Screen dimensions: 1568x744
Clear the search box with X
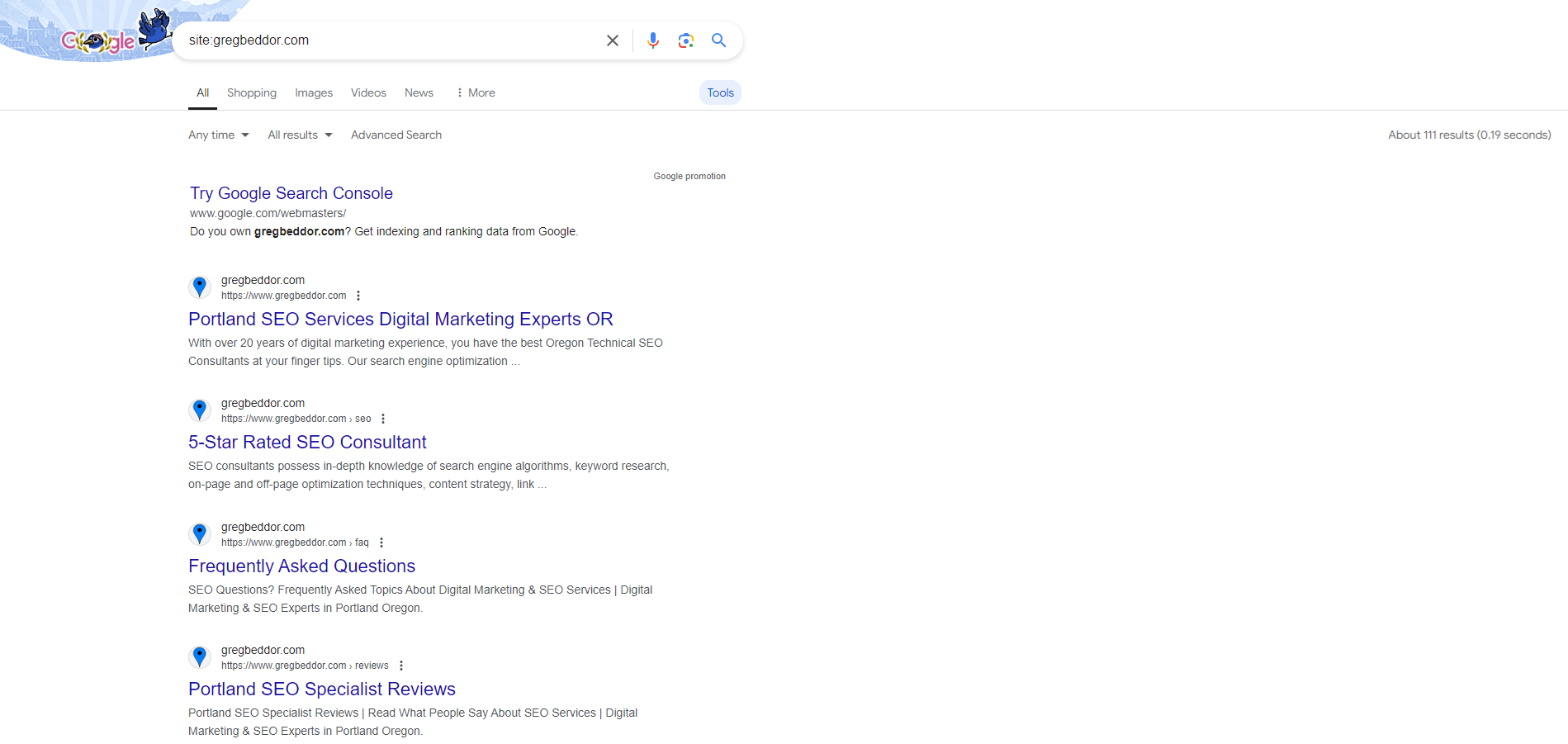[613, 40]
